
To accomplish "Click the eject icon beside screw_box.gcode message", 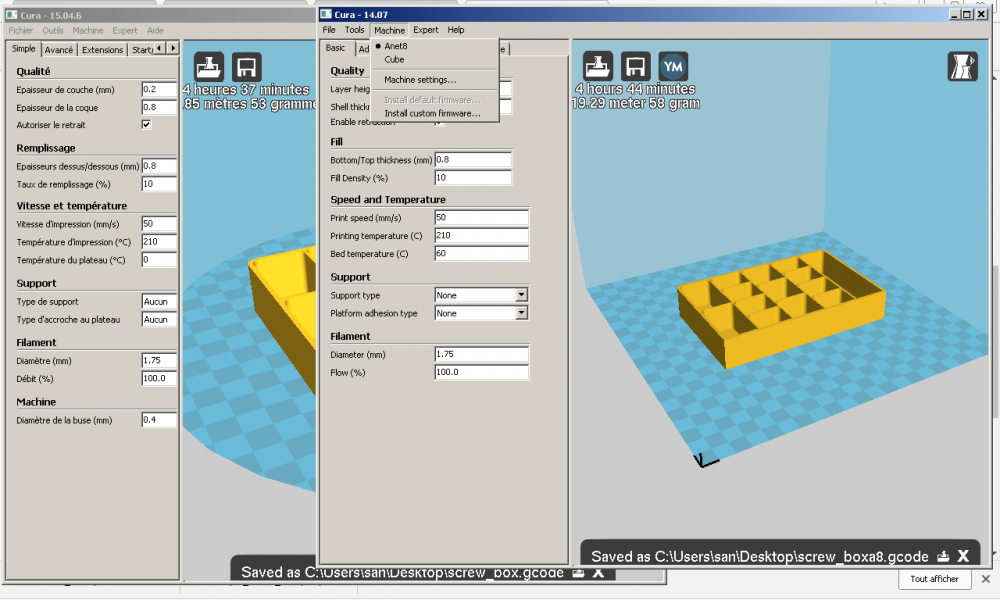I will click(578, 573).
